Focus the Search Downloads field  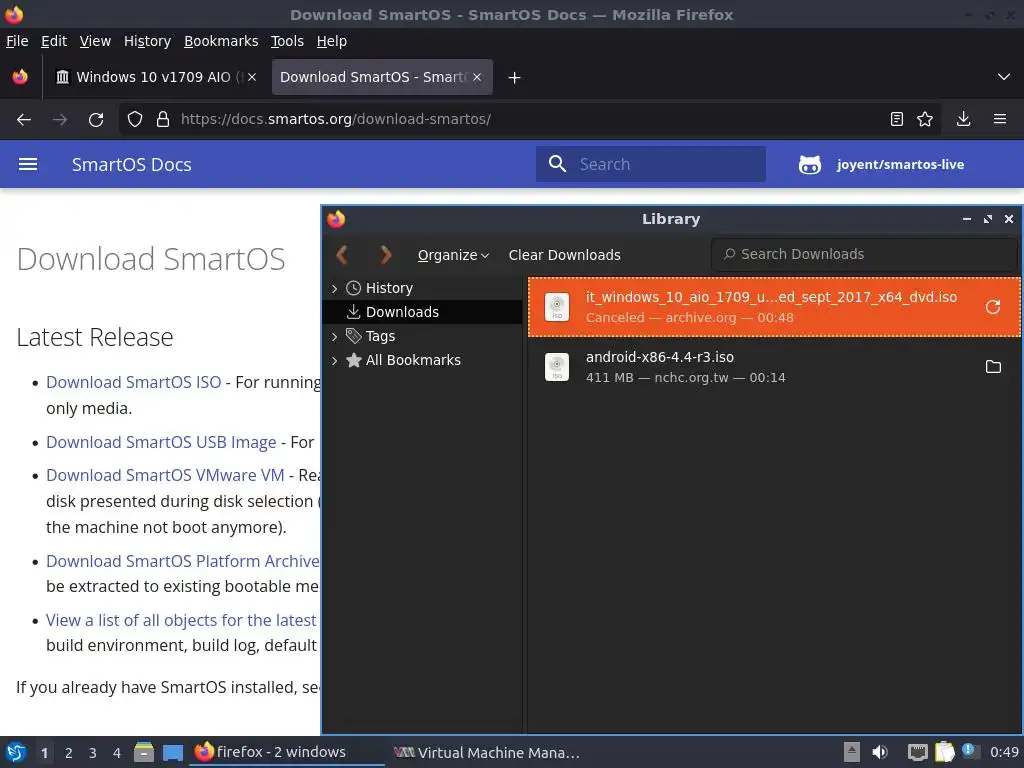(864, 254)
